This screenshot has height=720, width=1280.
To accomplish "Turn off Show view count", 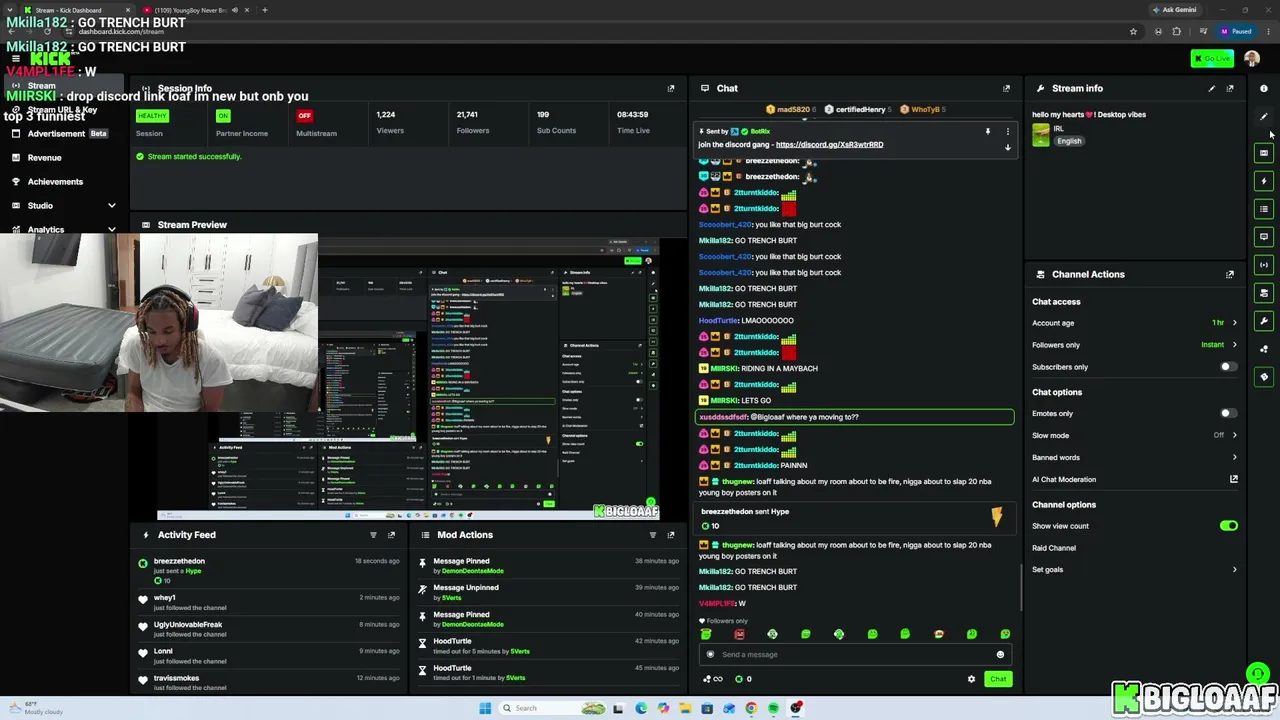I will pyautogui.click(x=1229, y=526).
